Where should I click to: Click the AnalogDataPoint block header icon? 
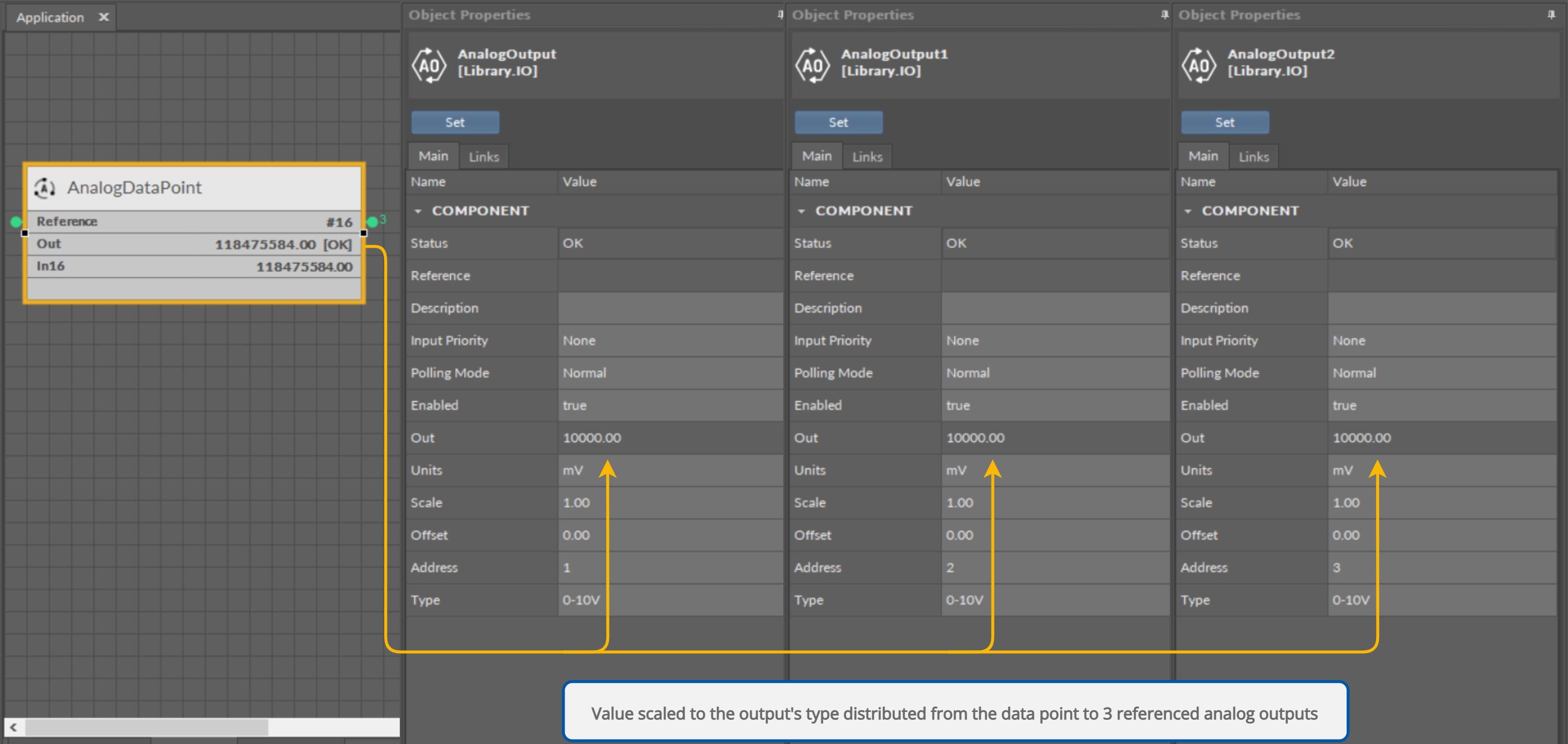point(45,188)
